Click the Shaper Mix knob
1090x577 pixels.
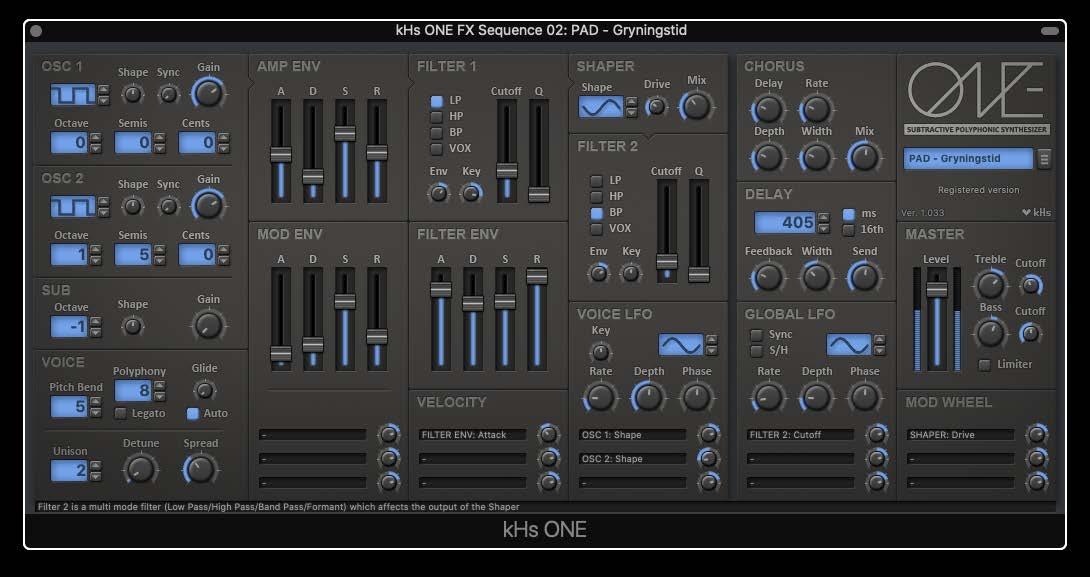[x=696, y=106]
